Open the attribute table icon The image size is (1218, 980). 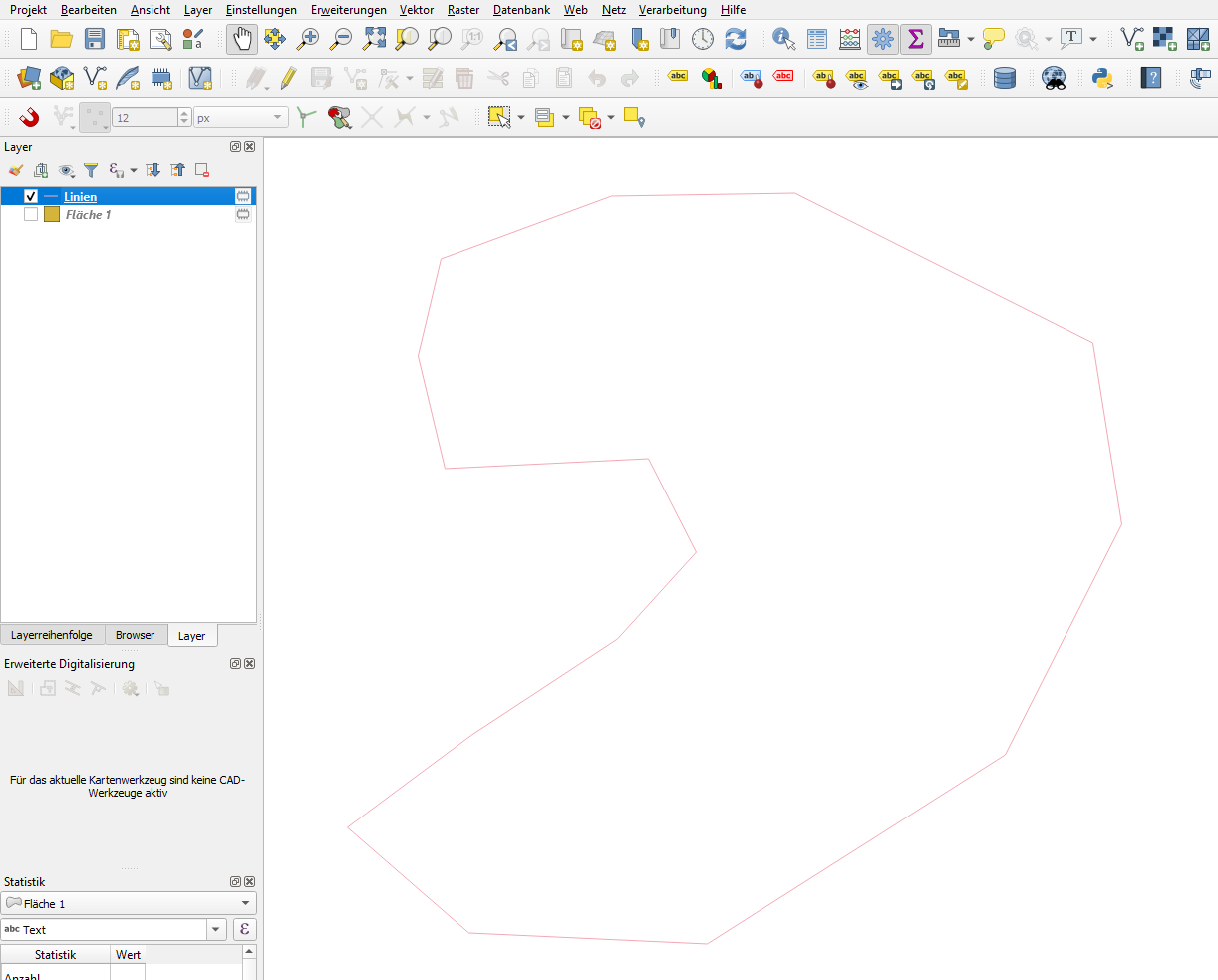[817, 39]
